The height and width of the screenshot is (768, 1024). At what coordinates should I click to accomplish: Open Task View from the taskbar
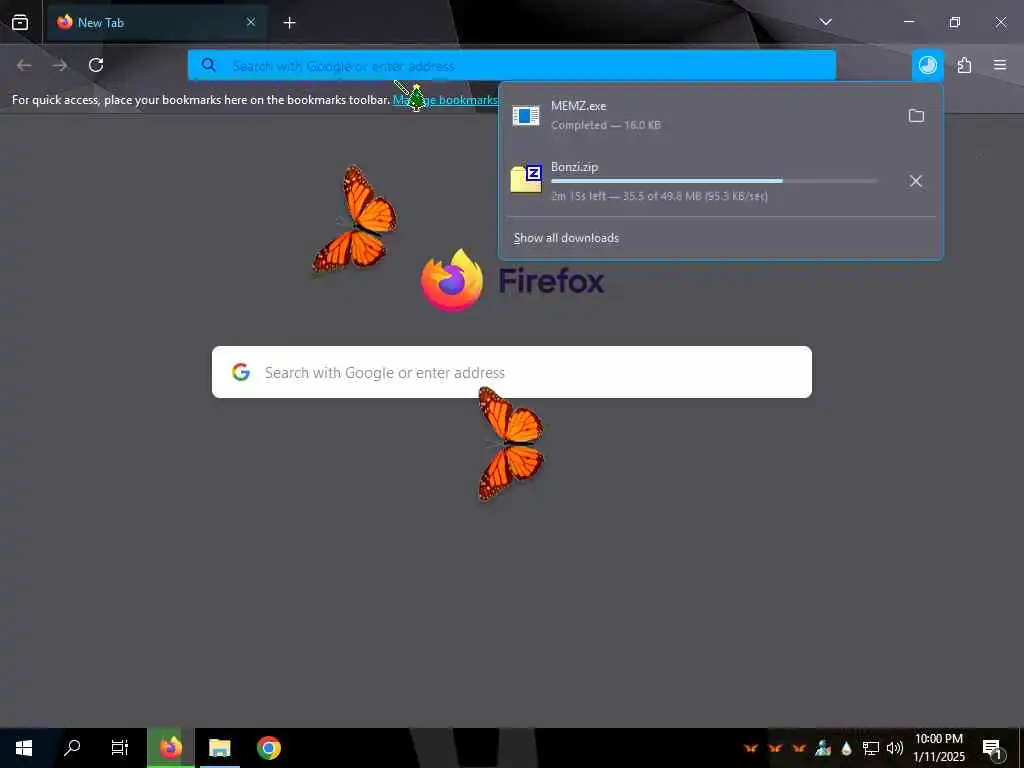point(120,748)
